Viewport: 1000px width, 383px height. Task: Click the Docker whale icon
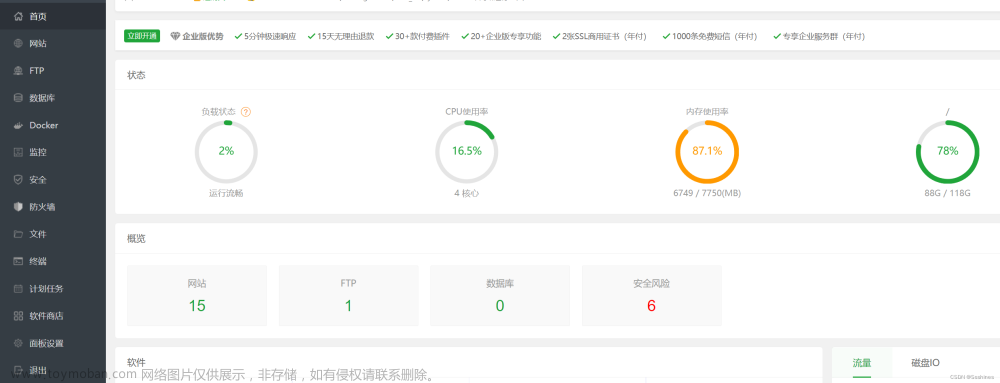click(18, 126)
